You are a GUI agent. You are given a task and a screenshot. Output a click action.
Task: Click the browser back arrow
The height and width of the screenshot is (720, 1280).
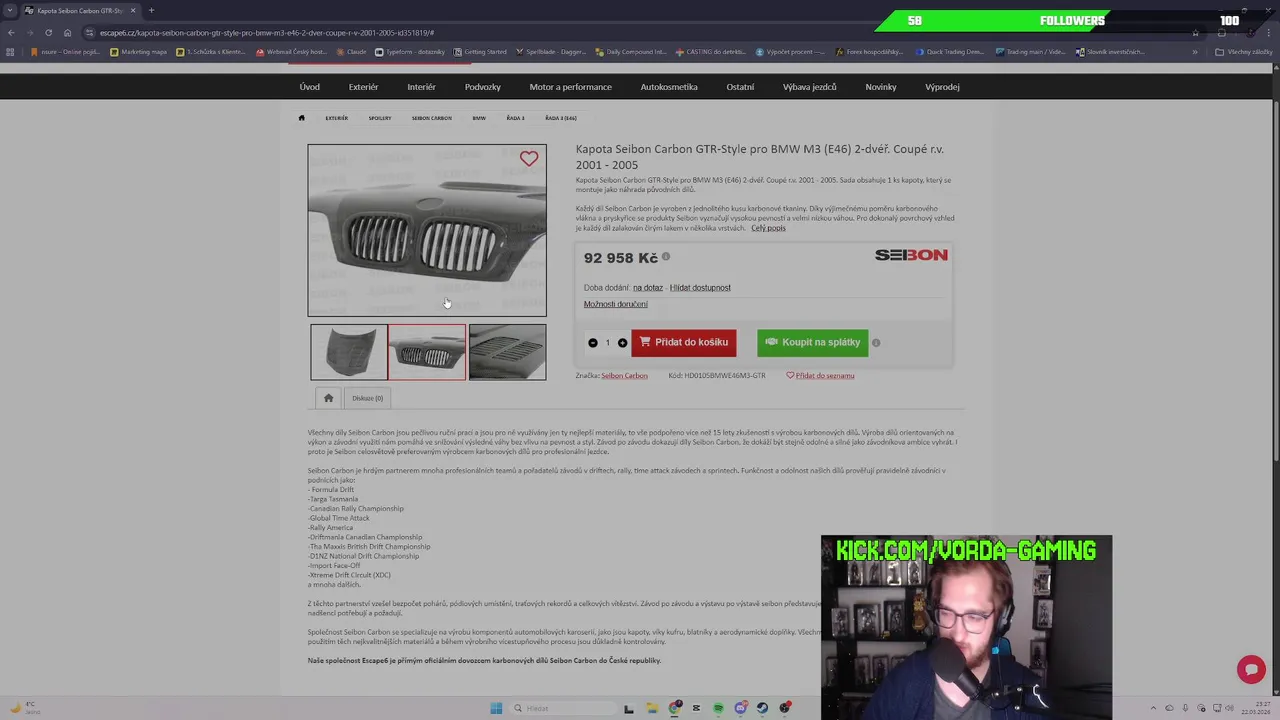click(11, 32)
